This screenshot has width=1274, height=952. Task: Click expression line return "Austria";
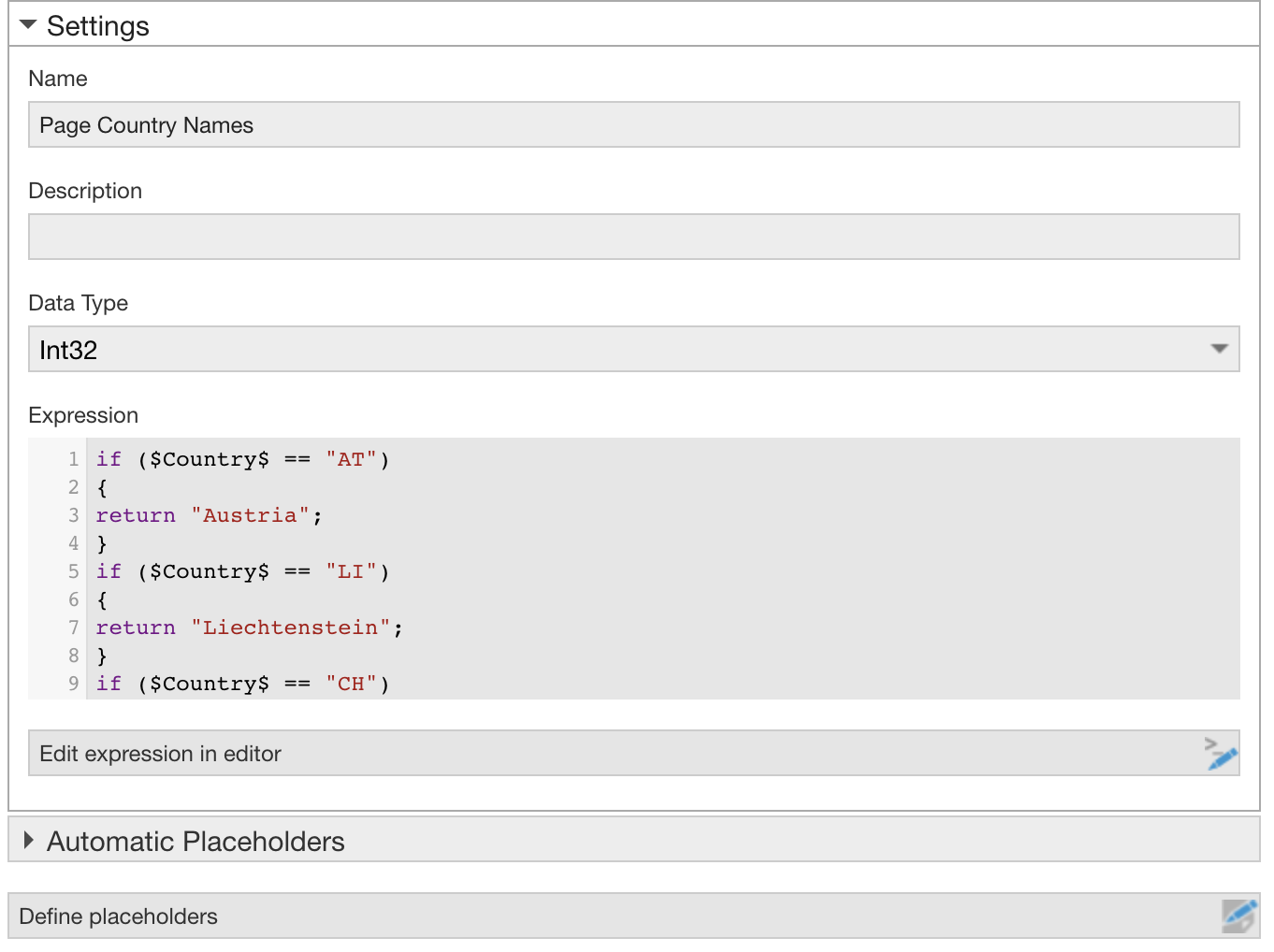click(x=209, y=515)
